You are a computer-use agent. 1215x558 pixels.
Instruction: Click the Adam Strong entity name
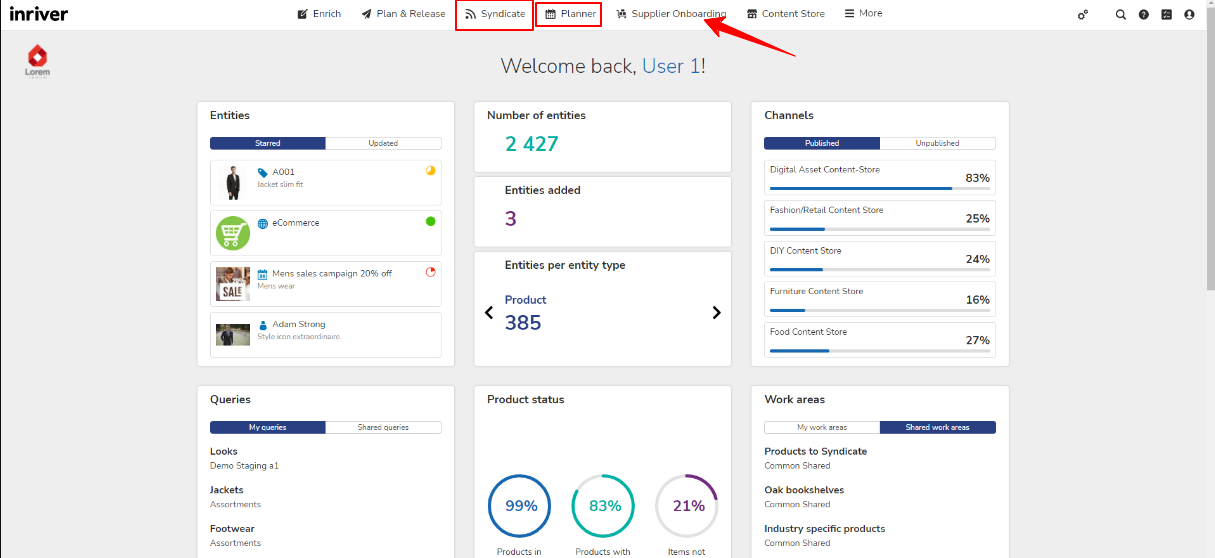(299, 325)
